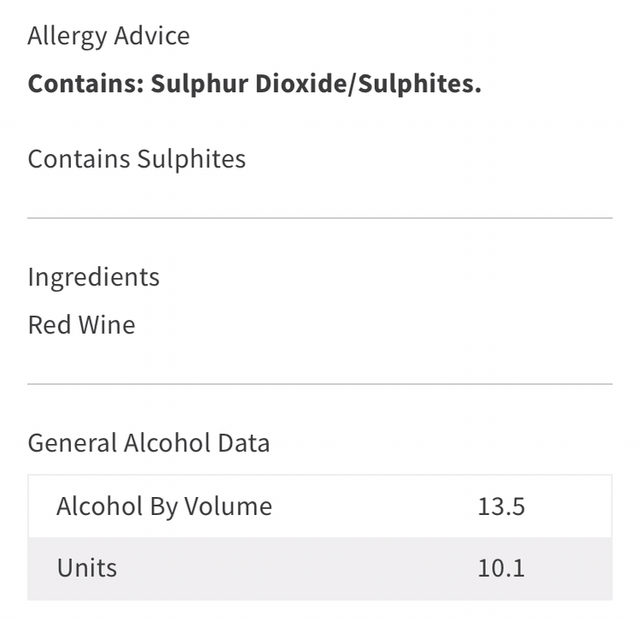Click the divider line below Red Wine
The height and width of the screenshot is (621, 640).
click(x=320, y=383)
